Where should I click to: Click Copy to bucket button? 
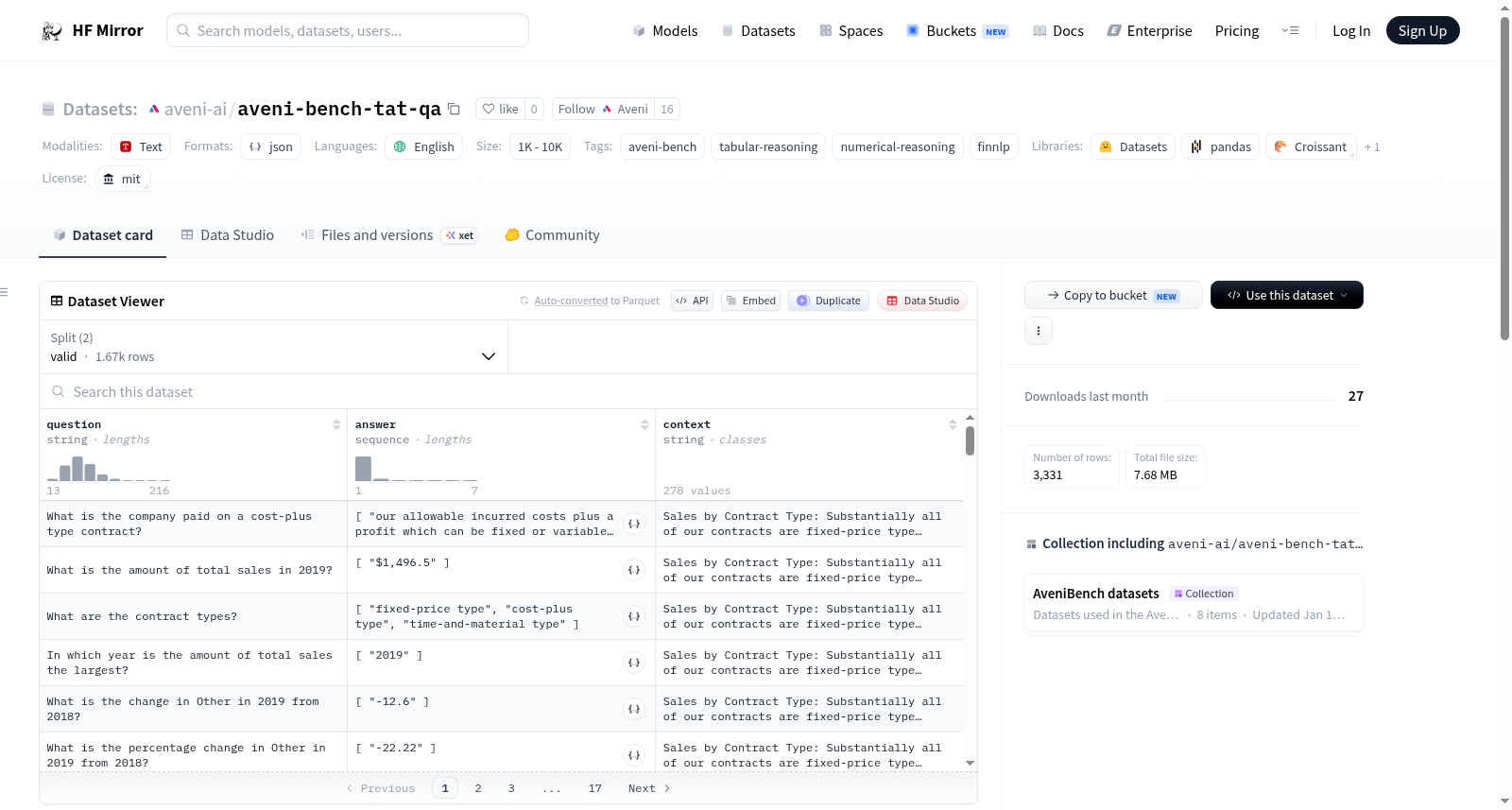1113,295
